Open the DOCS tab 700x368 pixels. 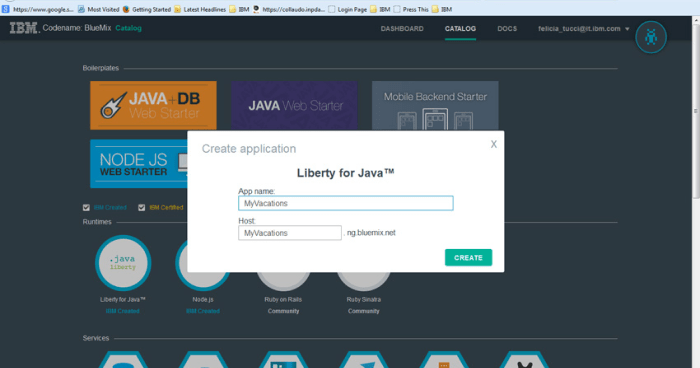click(507, 29)
